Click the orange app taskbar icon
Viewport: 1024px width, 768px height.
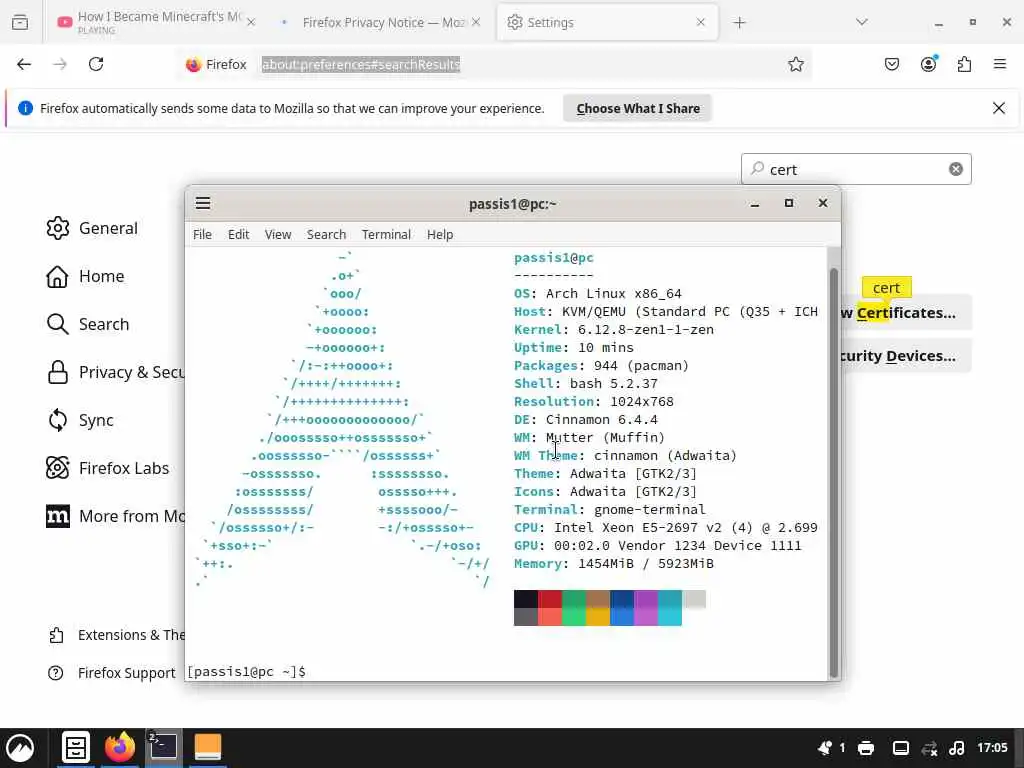click(x=208, y=748)
